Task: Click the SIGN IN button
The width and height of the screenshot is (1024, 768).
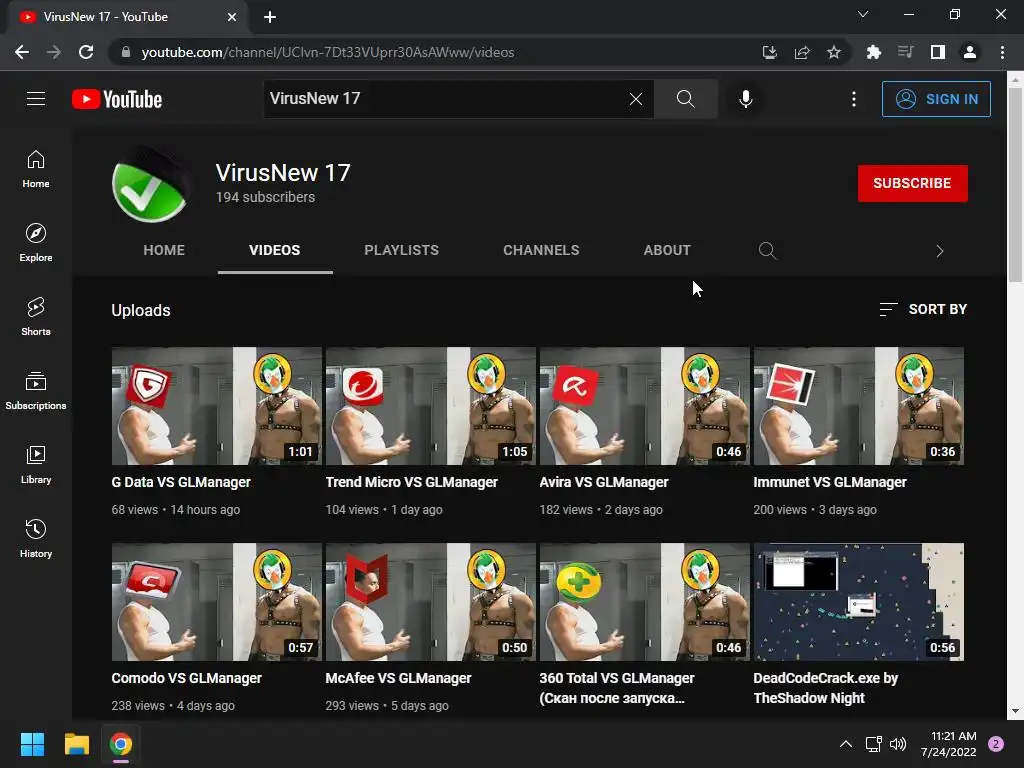Action: pos(936,99)
